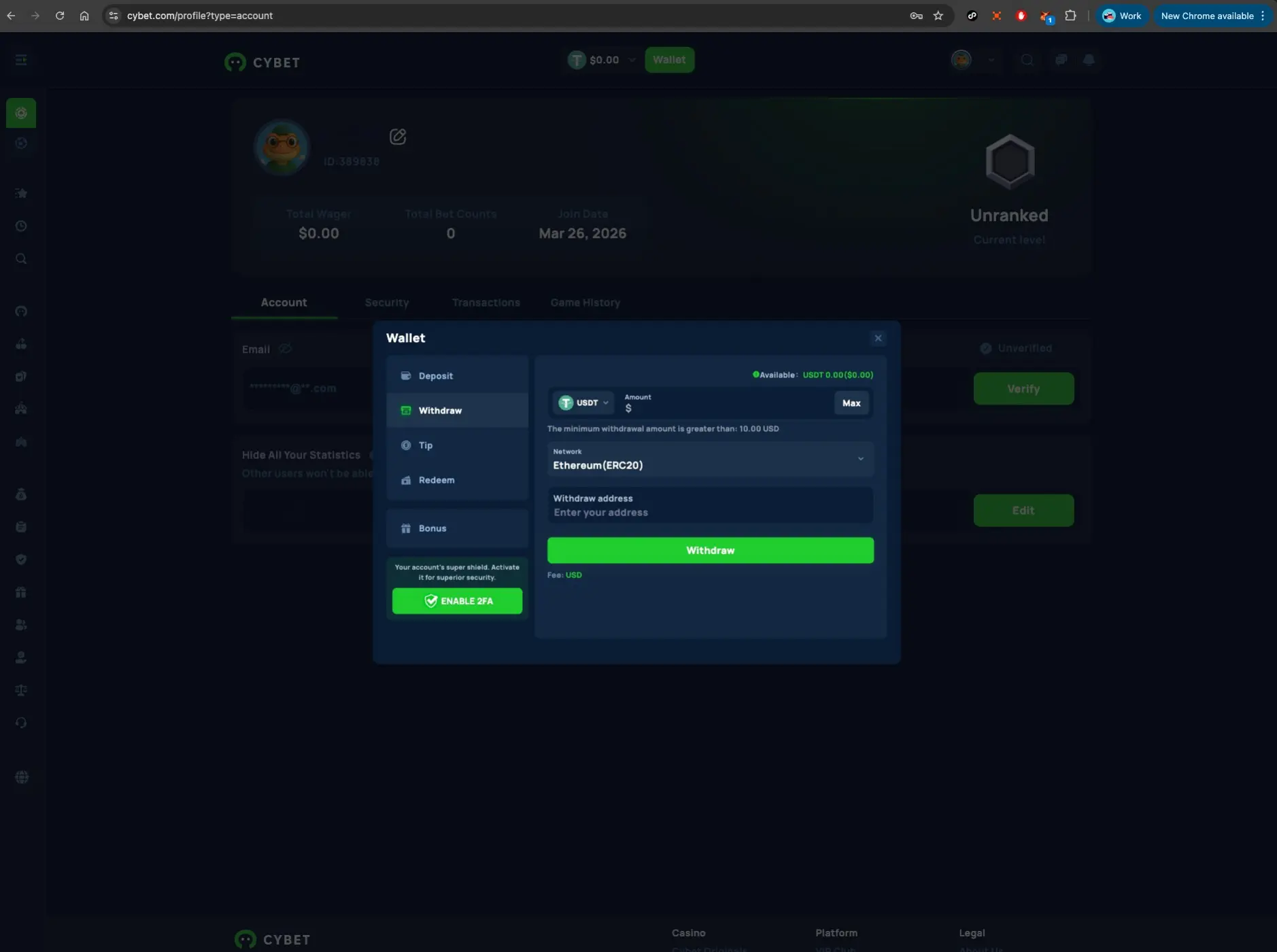The width and height of the screenshot is (1277, 952).
Task: Open the header search icon
Action: [x=1027, y=60]
